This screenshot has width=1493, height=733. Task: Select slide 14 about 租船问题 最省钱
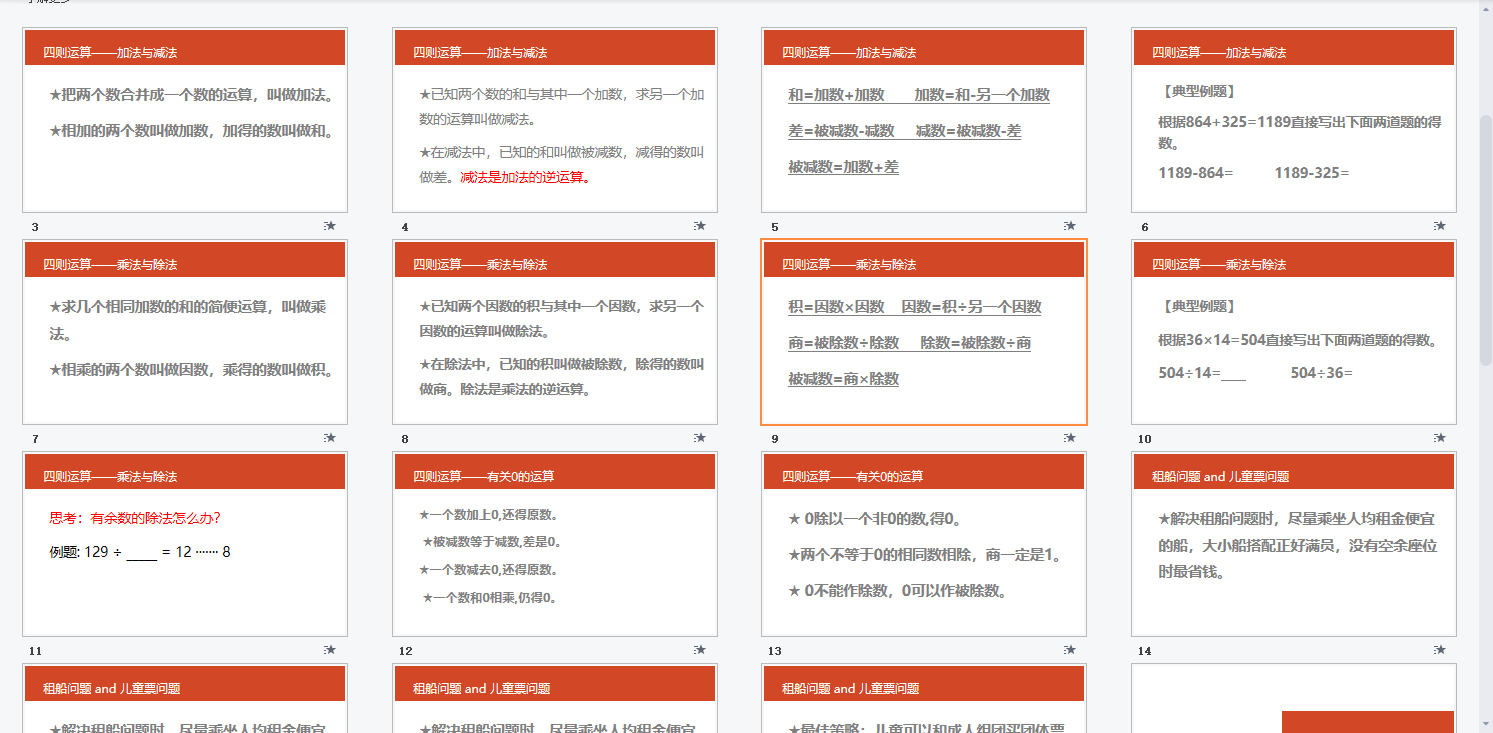[1294, 544]
